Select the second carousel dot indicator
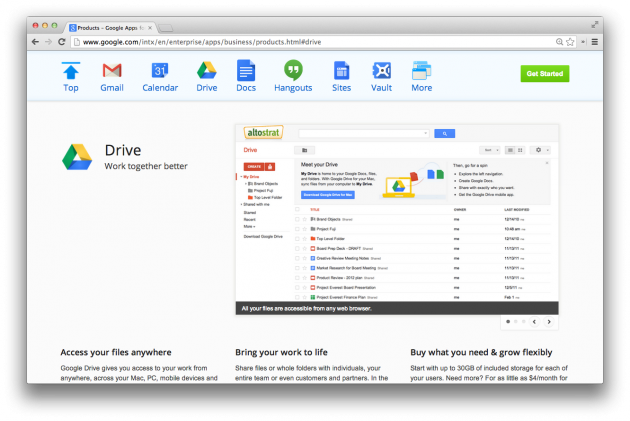This screenshot has height=421, width=630. (515, 321)
